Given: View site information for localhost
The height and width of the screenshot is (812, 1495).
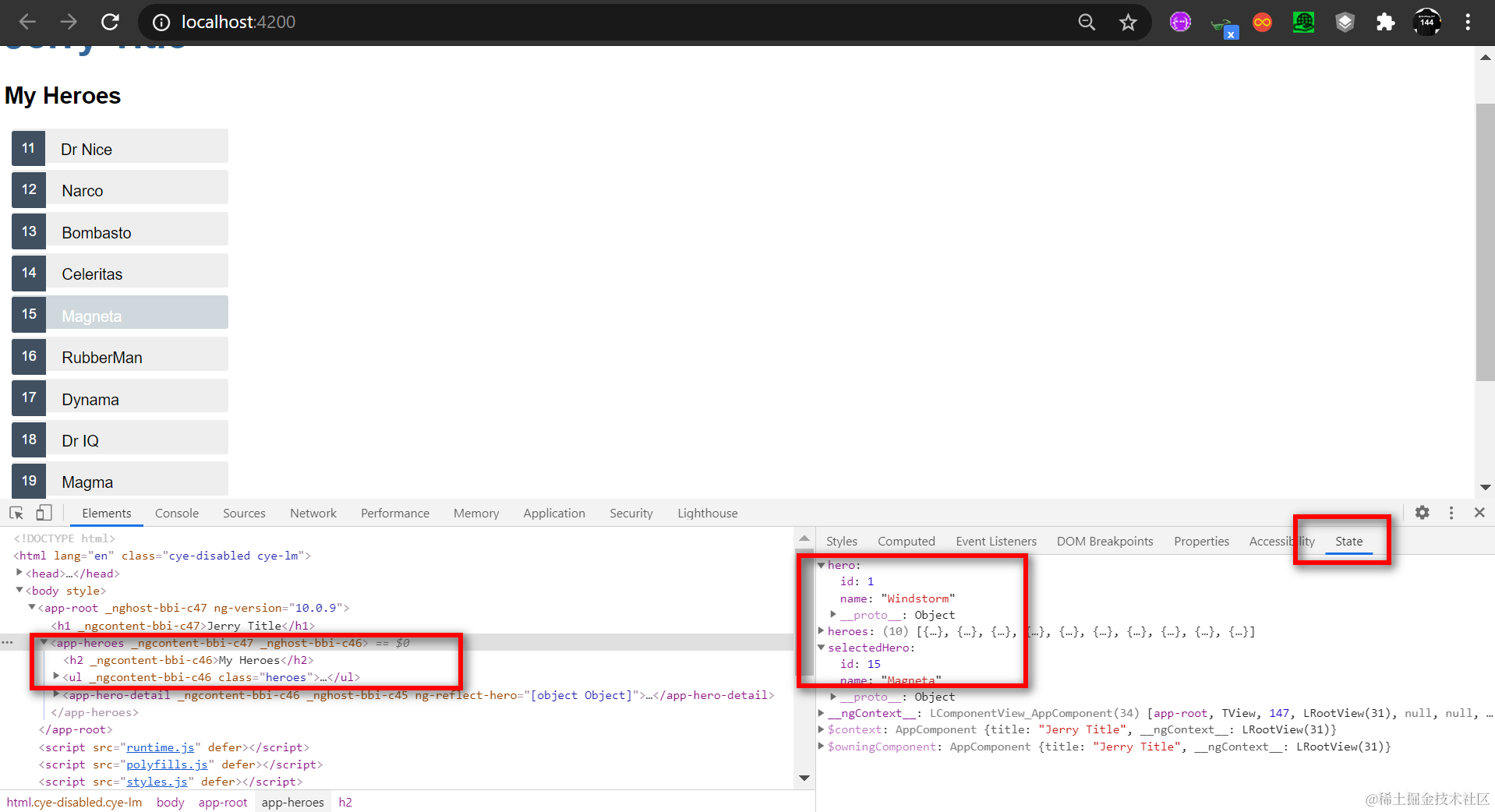Looking at the screenshot, I should pos(161,23).
